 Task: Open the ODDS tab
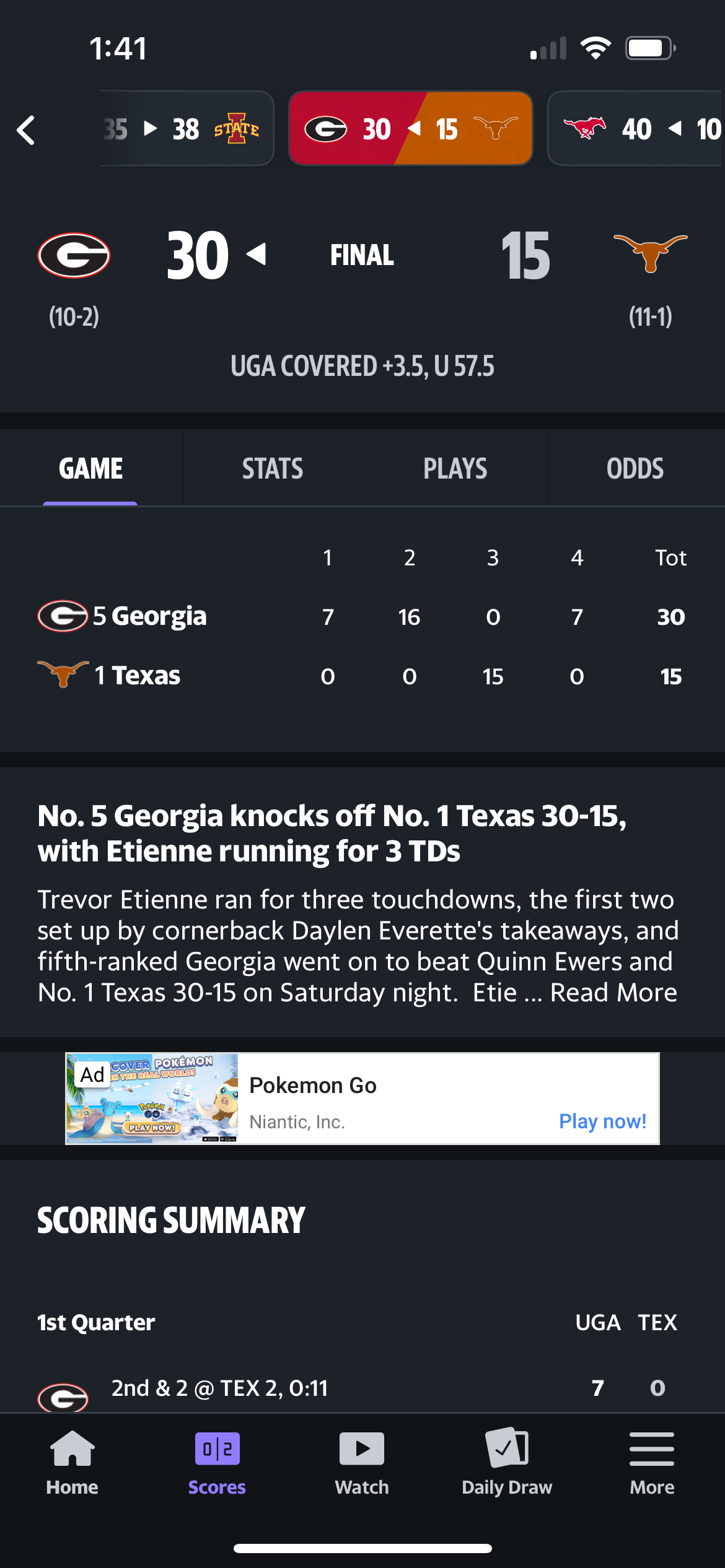[x=635, y=469]
